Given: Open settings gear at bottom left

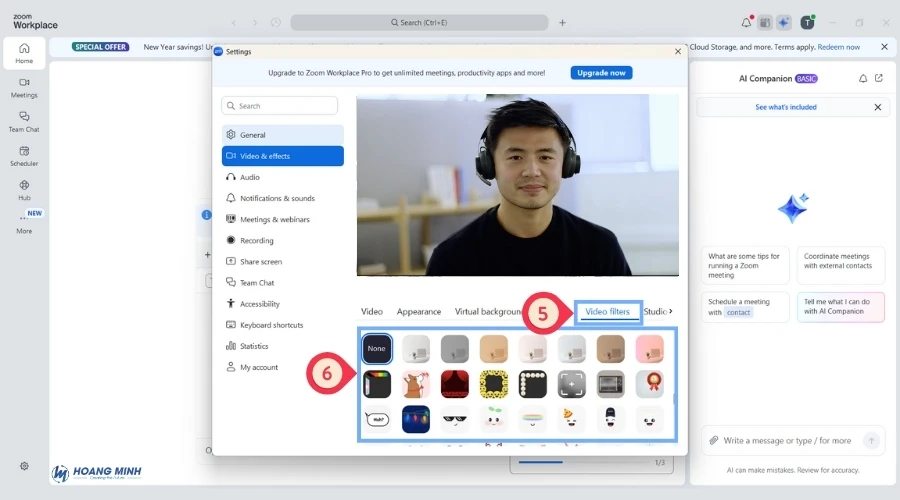Looking at the screenshot, I should [x=24, y=466].
